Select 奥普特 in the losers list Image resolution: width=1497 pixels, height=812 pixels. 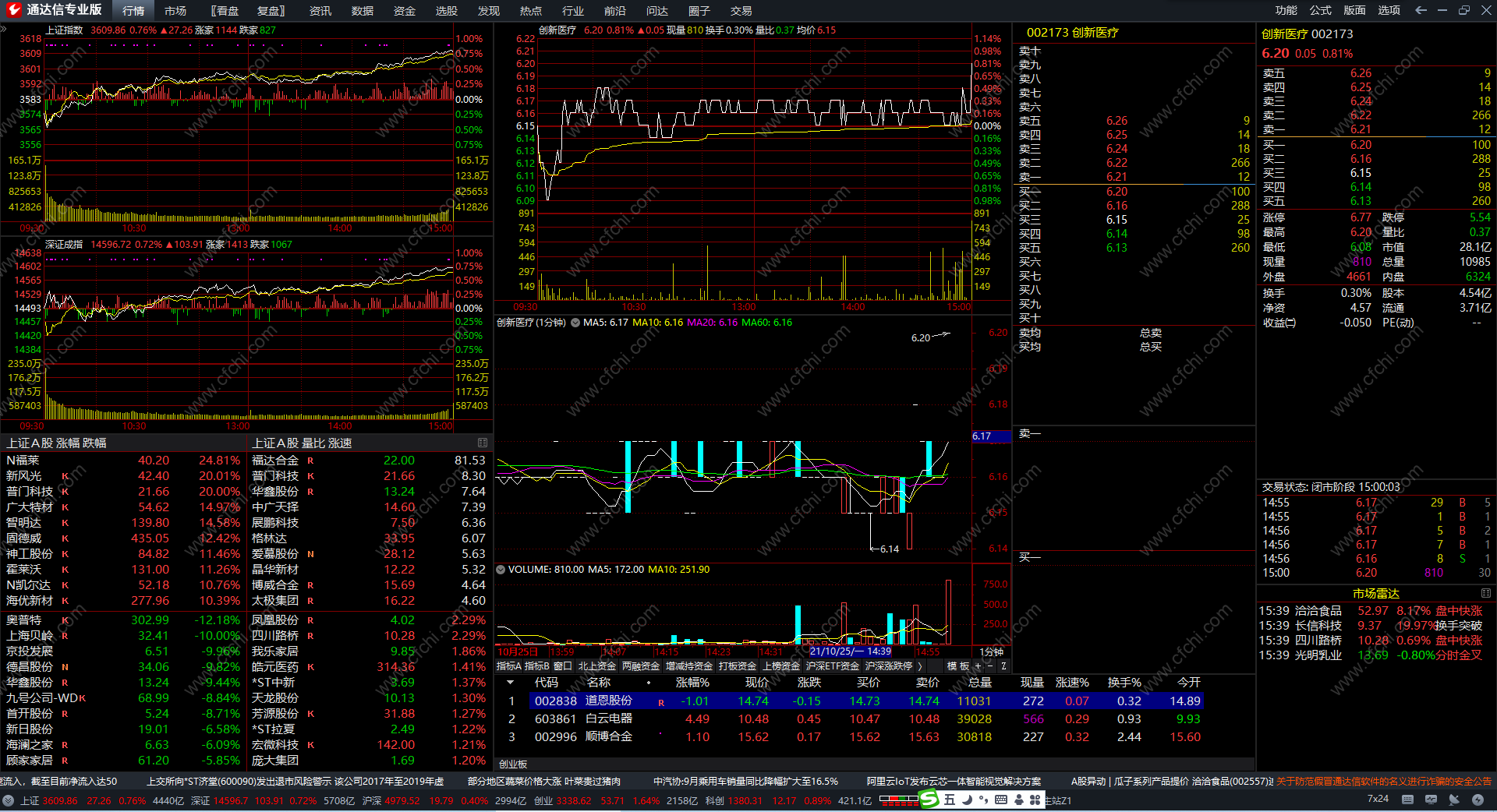click(123, 620)
